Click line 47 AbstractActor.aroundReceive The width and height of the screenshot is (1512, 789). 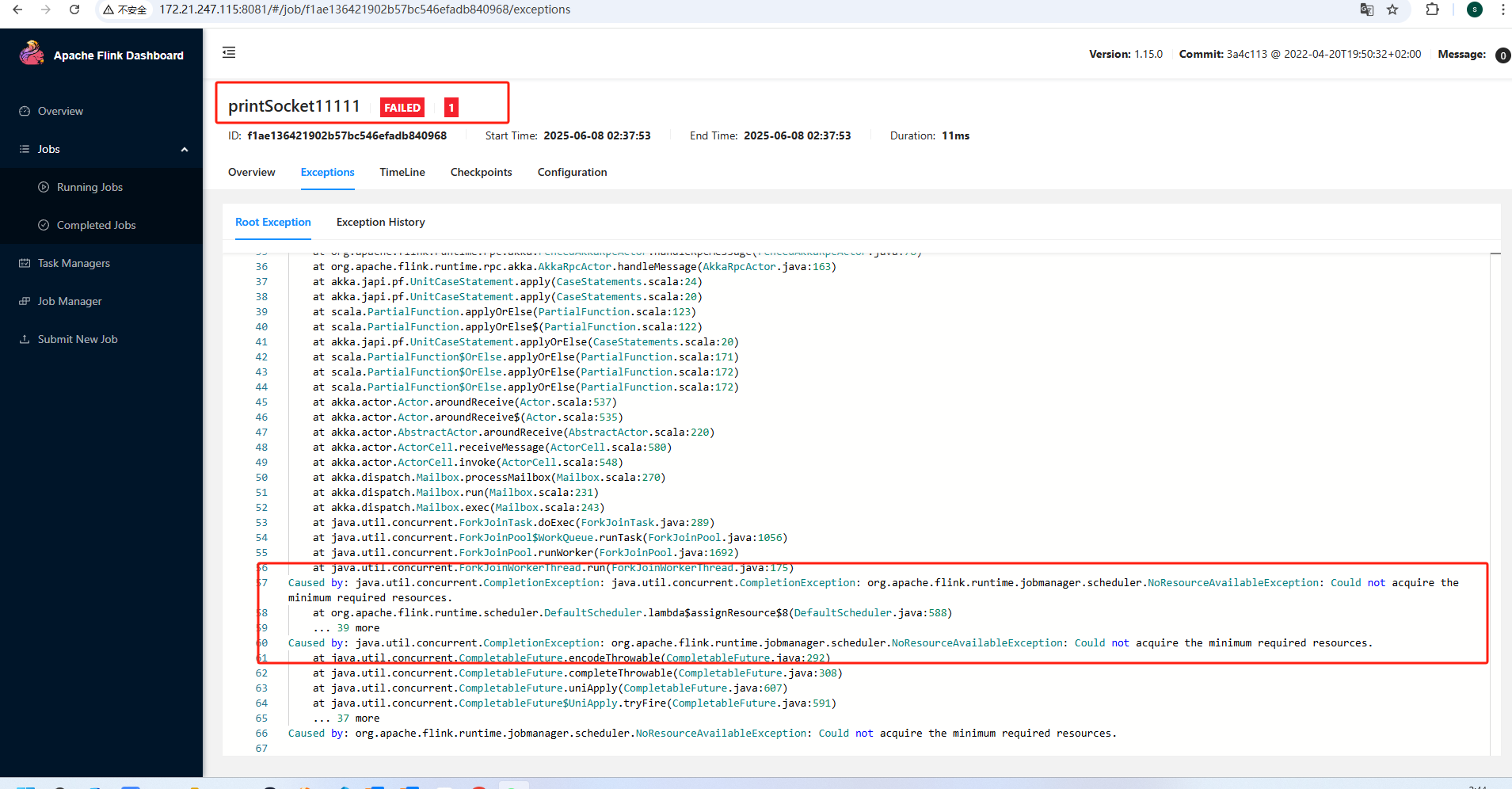[x=513, y=432]
